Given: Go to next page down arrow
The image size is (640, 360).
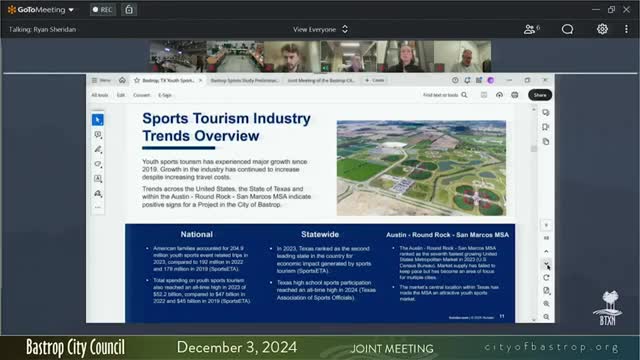Looking at the screenshot, I should click(546, 264).
